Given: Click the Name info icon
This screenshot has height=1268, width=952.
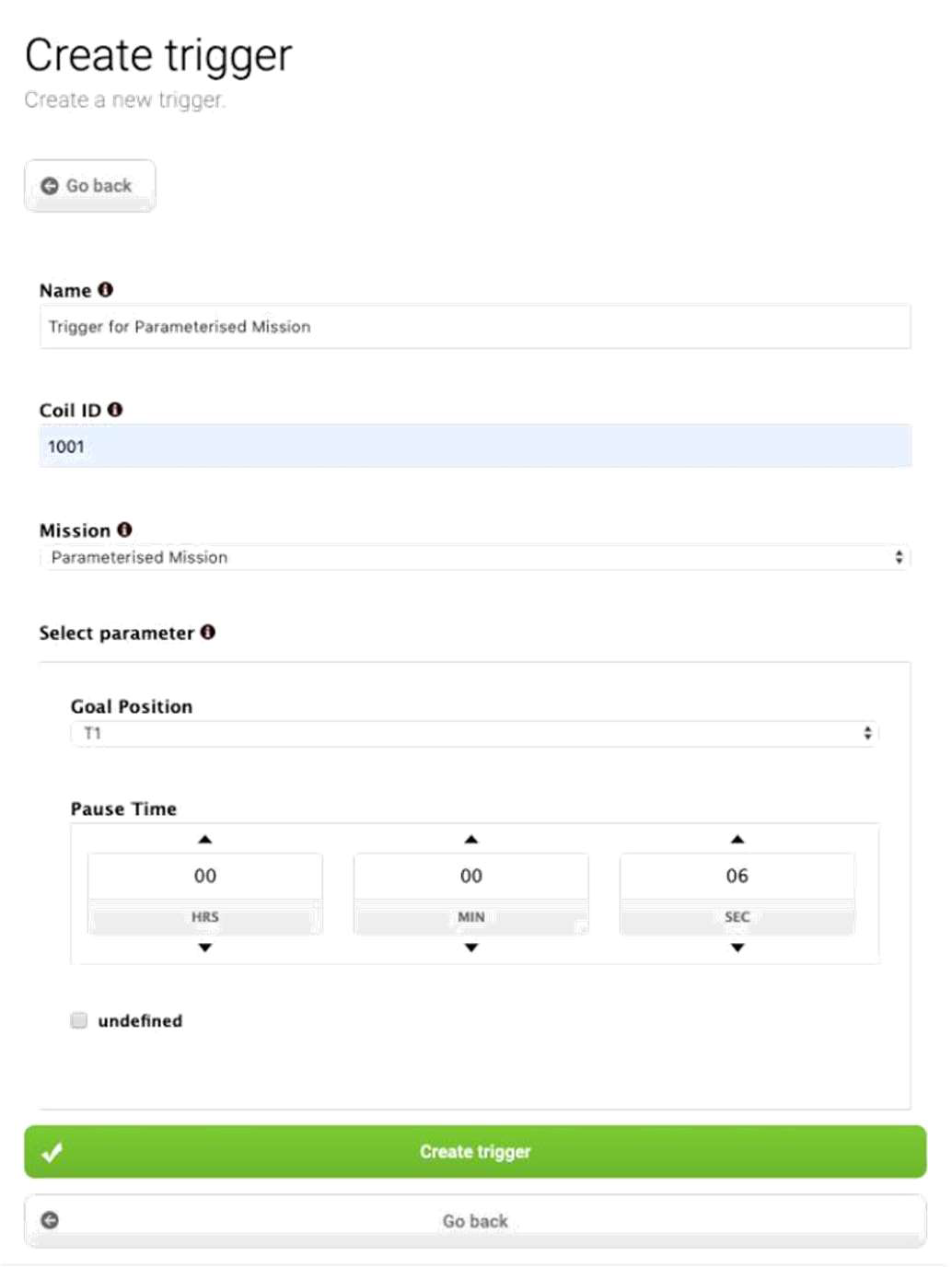Looking at the screenshot, I should [106, 290].
